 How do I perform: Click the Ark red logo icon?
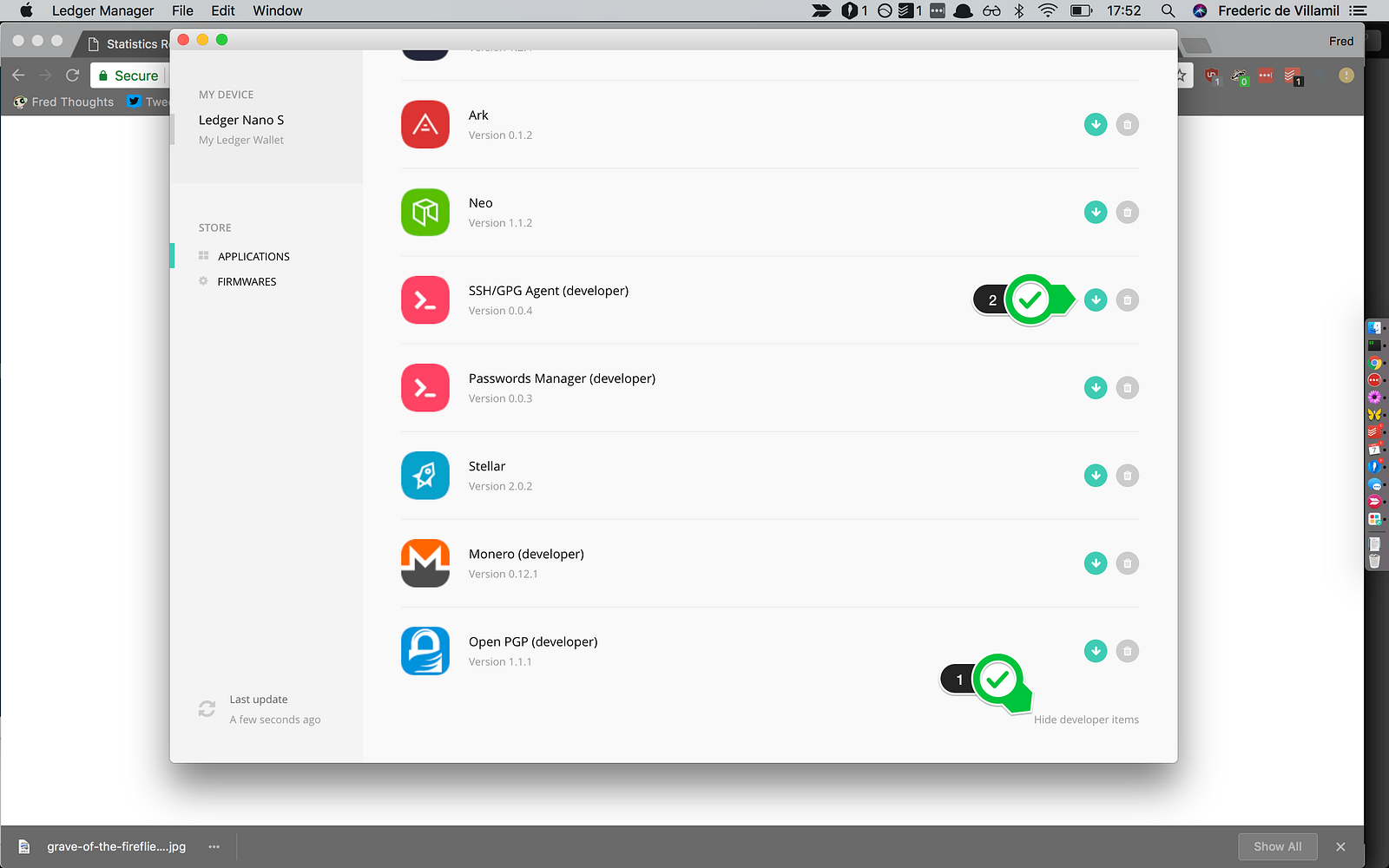(425, 124)
